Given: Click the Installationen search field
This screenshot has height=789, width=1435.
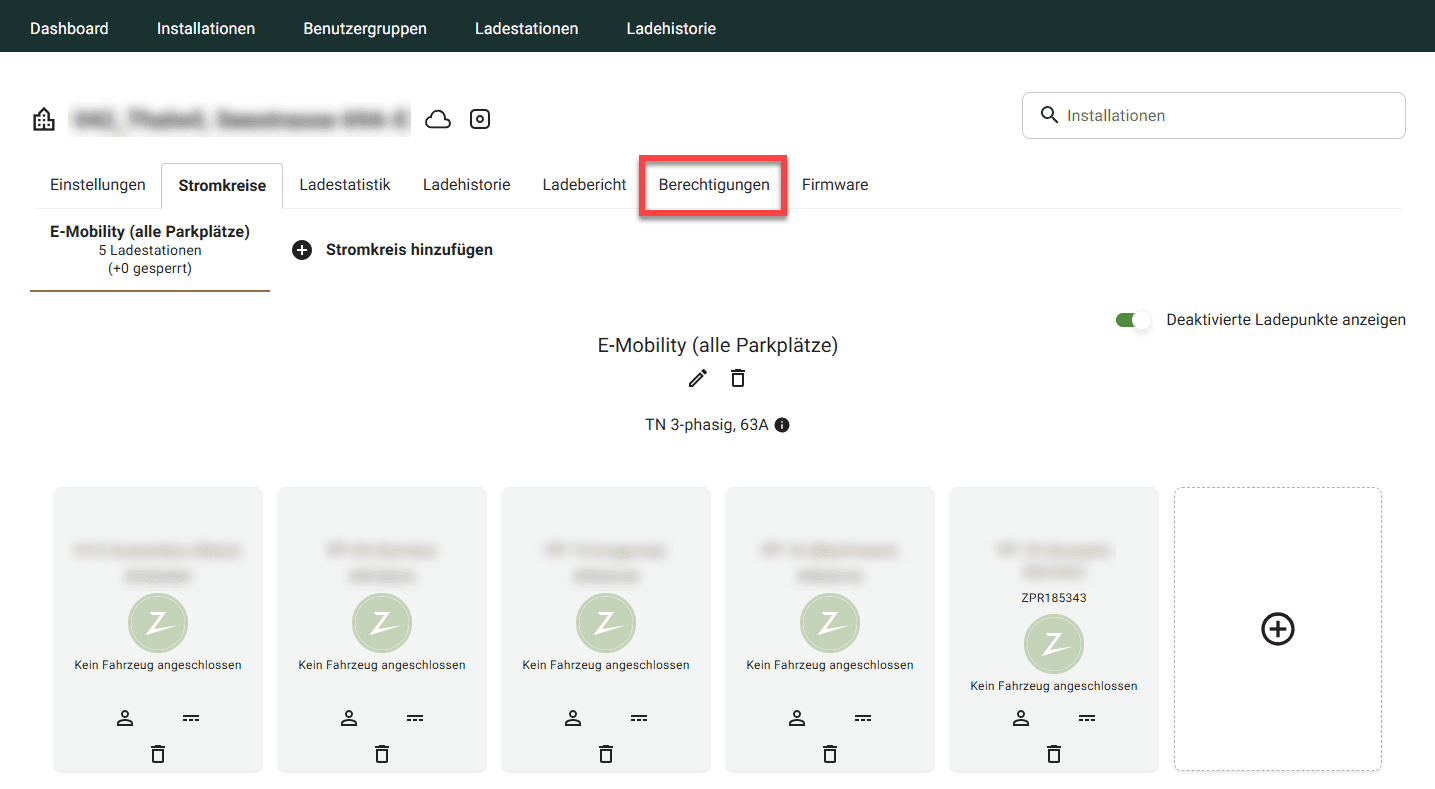Looking at the screenshot, I should coord(1213,116).
